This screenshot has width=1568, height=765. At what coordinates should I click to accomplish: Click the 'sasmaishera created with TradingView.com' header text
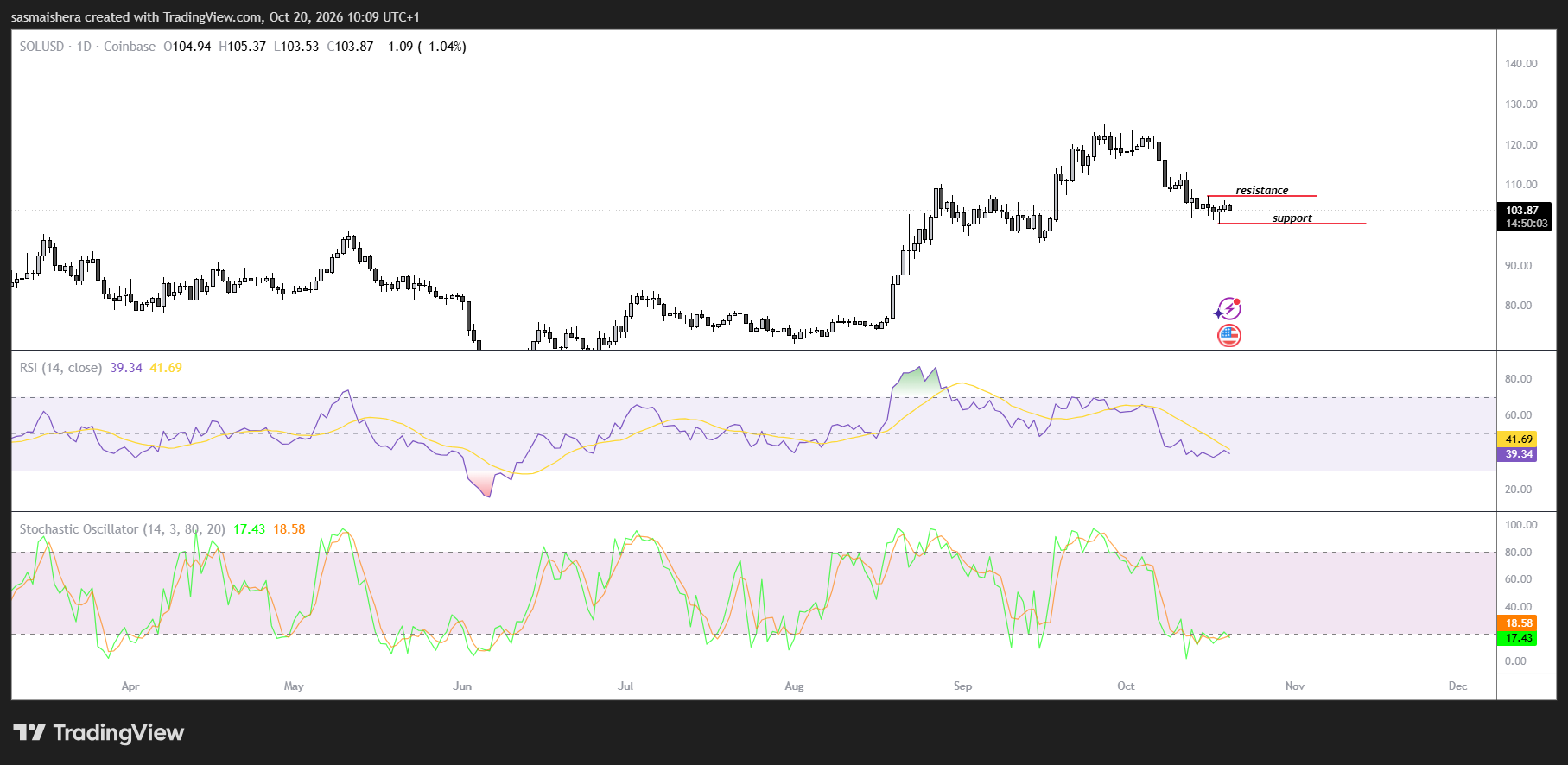pos(136,17)
